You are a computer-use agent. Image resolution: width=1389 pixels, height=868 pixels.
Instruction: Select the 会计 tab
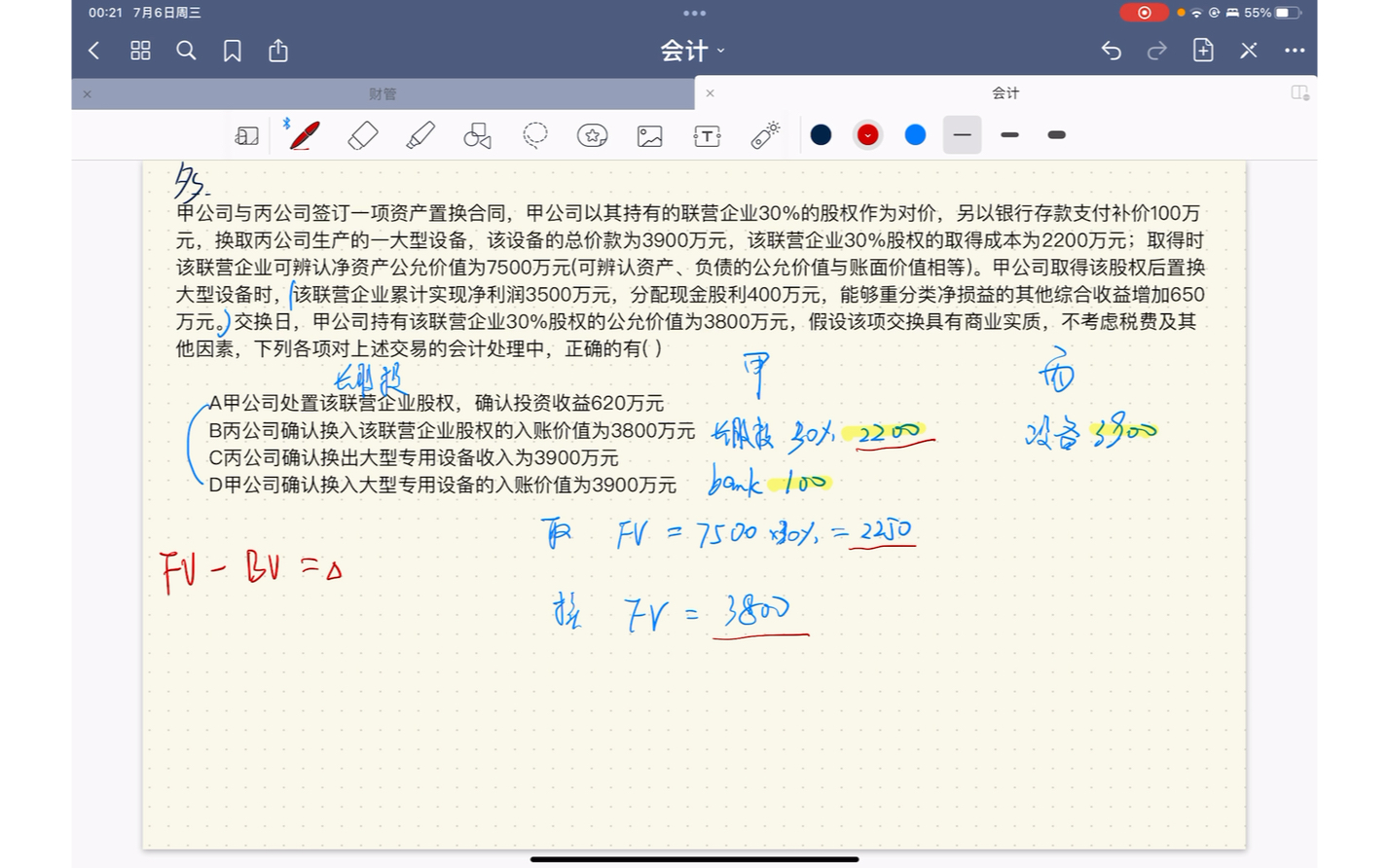[x=1007, y=93]
